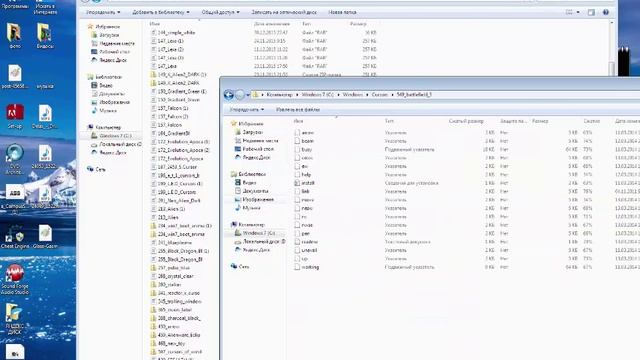
Task: Select the Windows 7 (C:) breadcrumb segment
Action: 317,95
